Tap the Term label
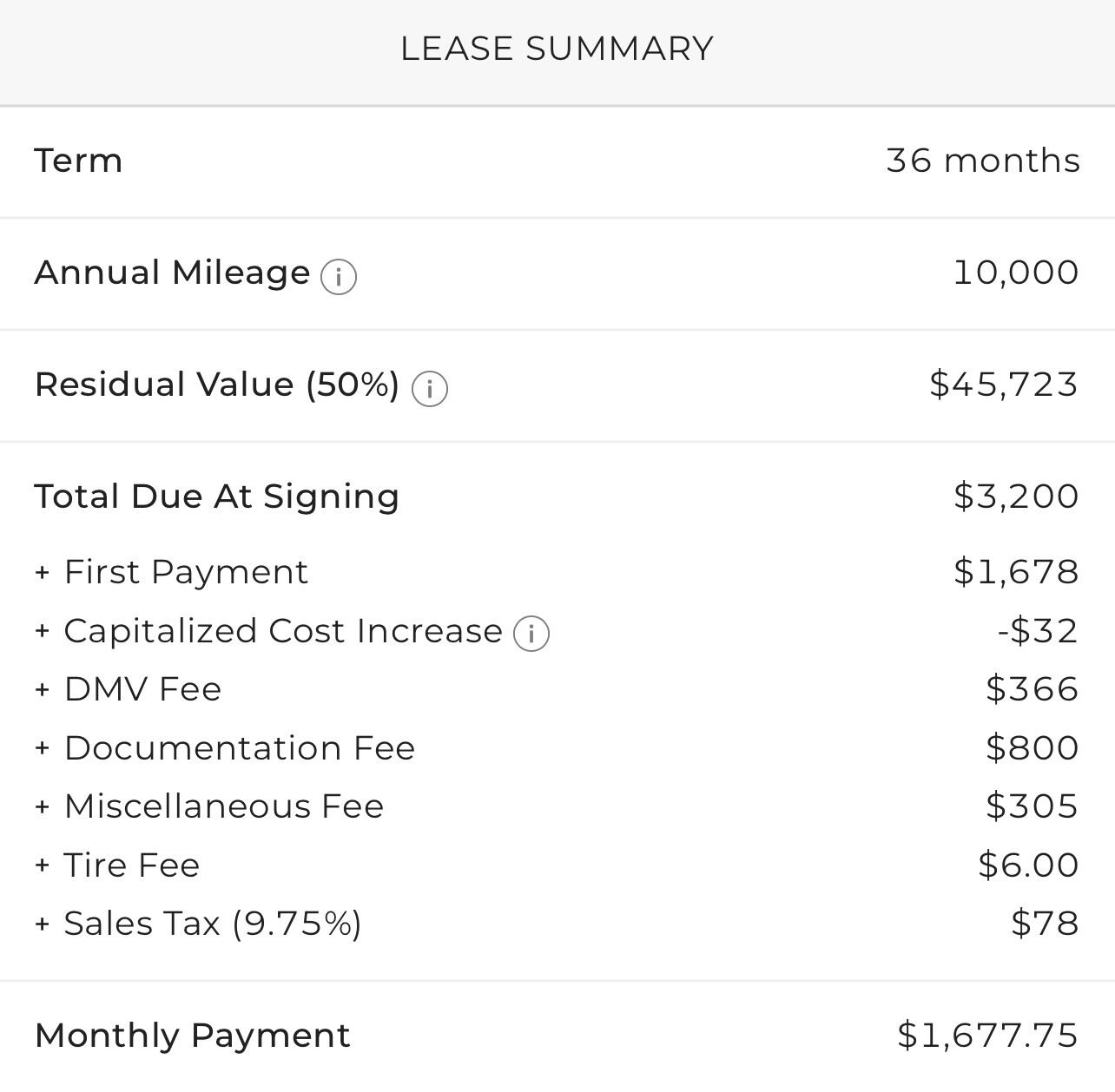Image resolution: width=1115 pixels, height=1092 pixels. (78, 161)
